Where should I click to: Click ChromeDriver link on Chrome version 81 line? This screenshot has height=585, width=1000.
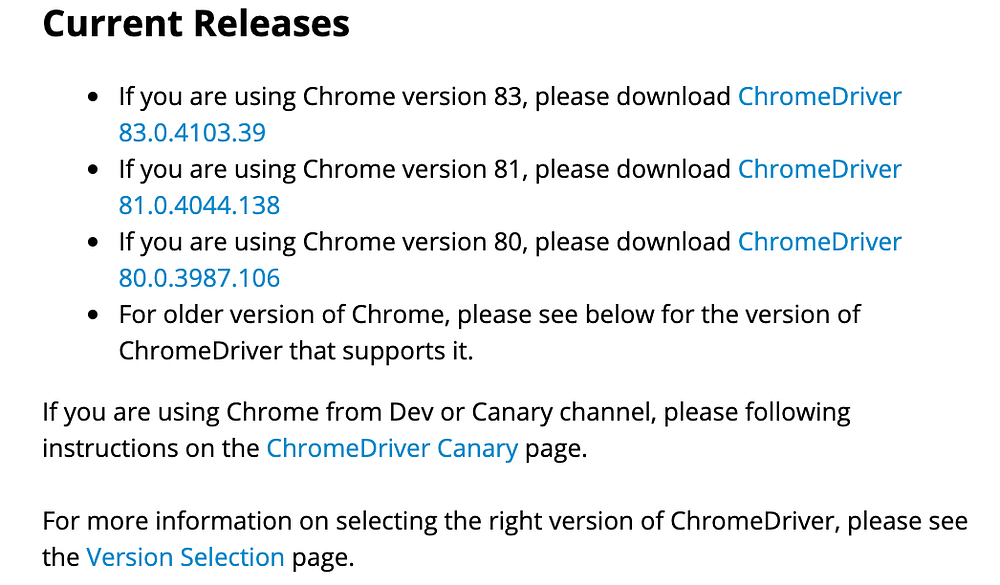pyautogui.click(x=820, y=170)
